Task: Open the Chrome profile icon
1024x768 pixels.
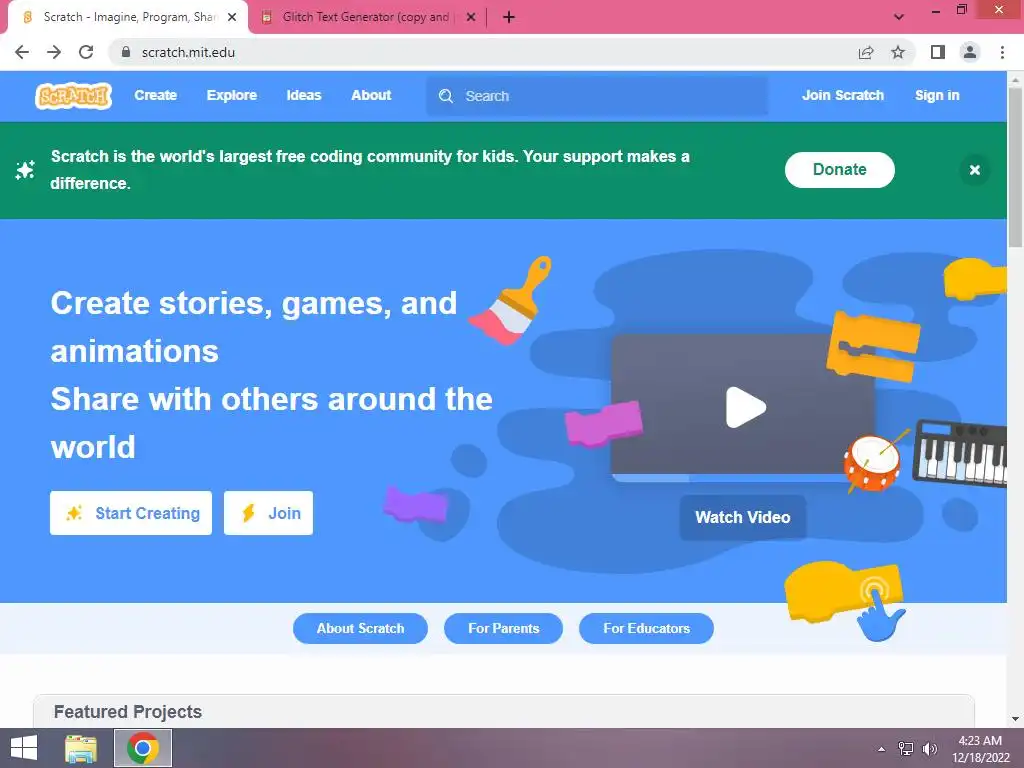Action: (x=970, y=52)
